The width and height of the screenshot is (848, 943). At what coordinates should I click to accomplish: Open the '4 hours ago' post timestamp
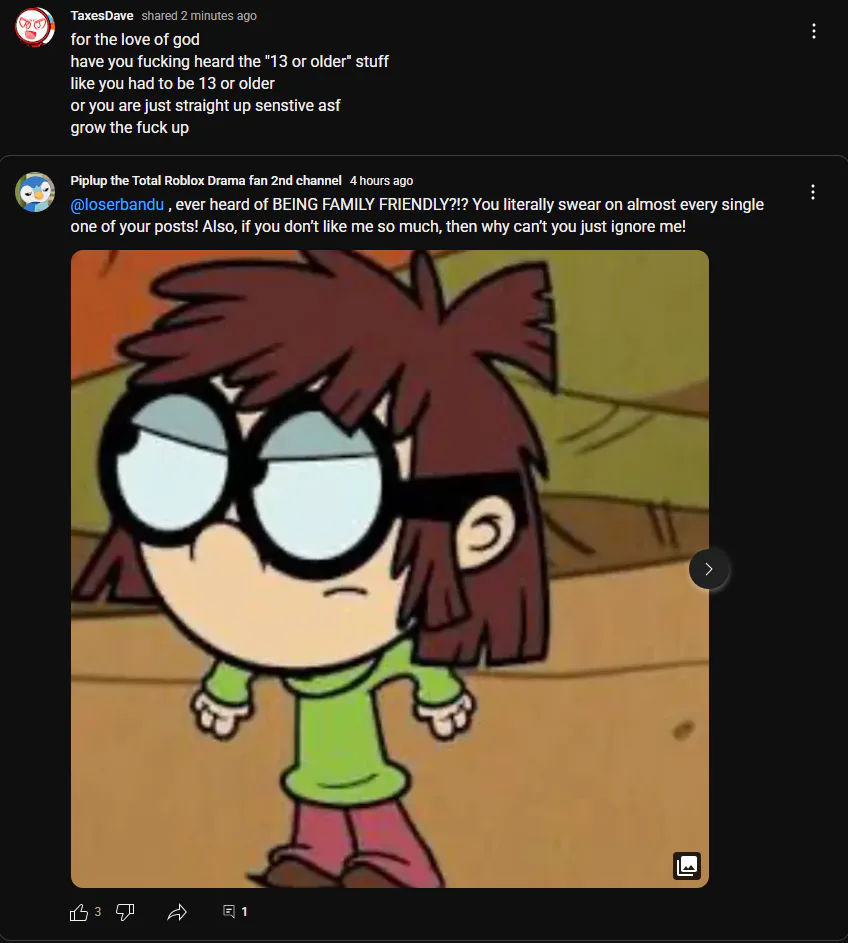[381, 181]
